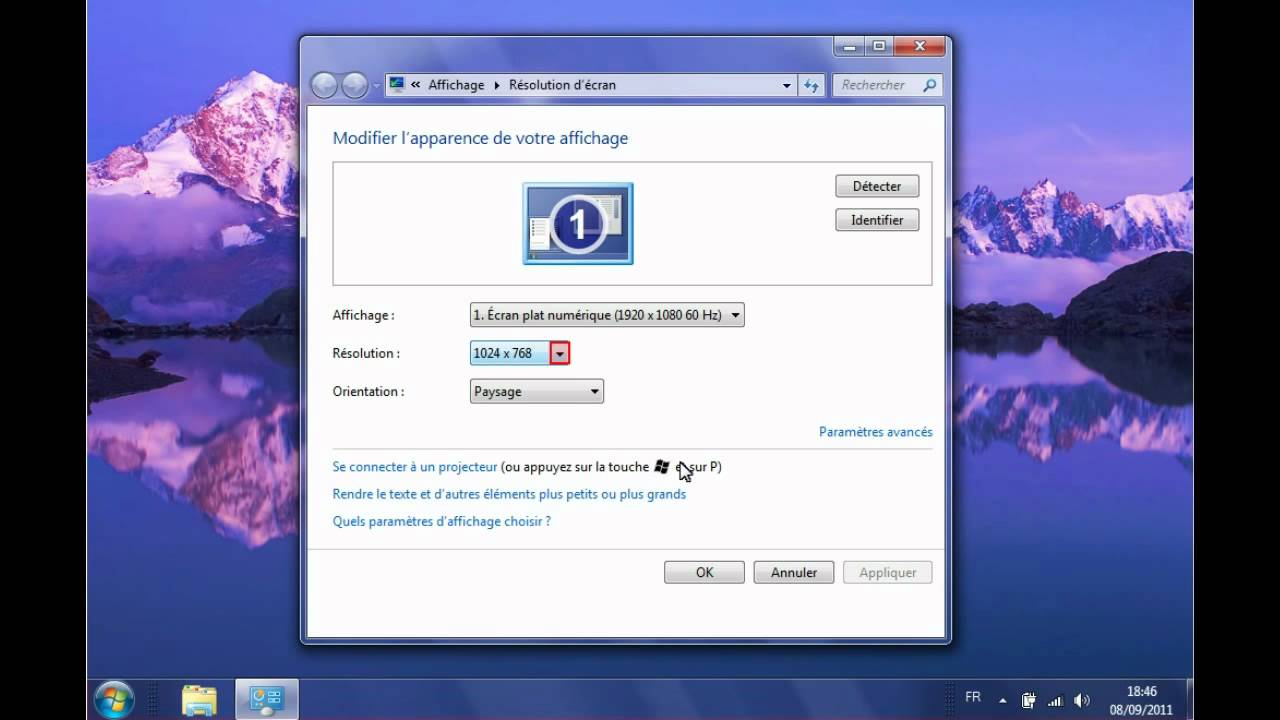The width and height of the screenshot is (1280, 720).
Task: Open the Orientation Paysage dropdown
Action: click(x=537, y=392)
